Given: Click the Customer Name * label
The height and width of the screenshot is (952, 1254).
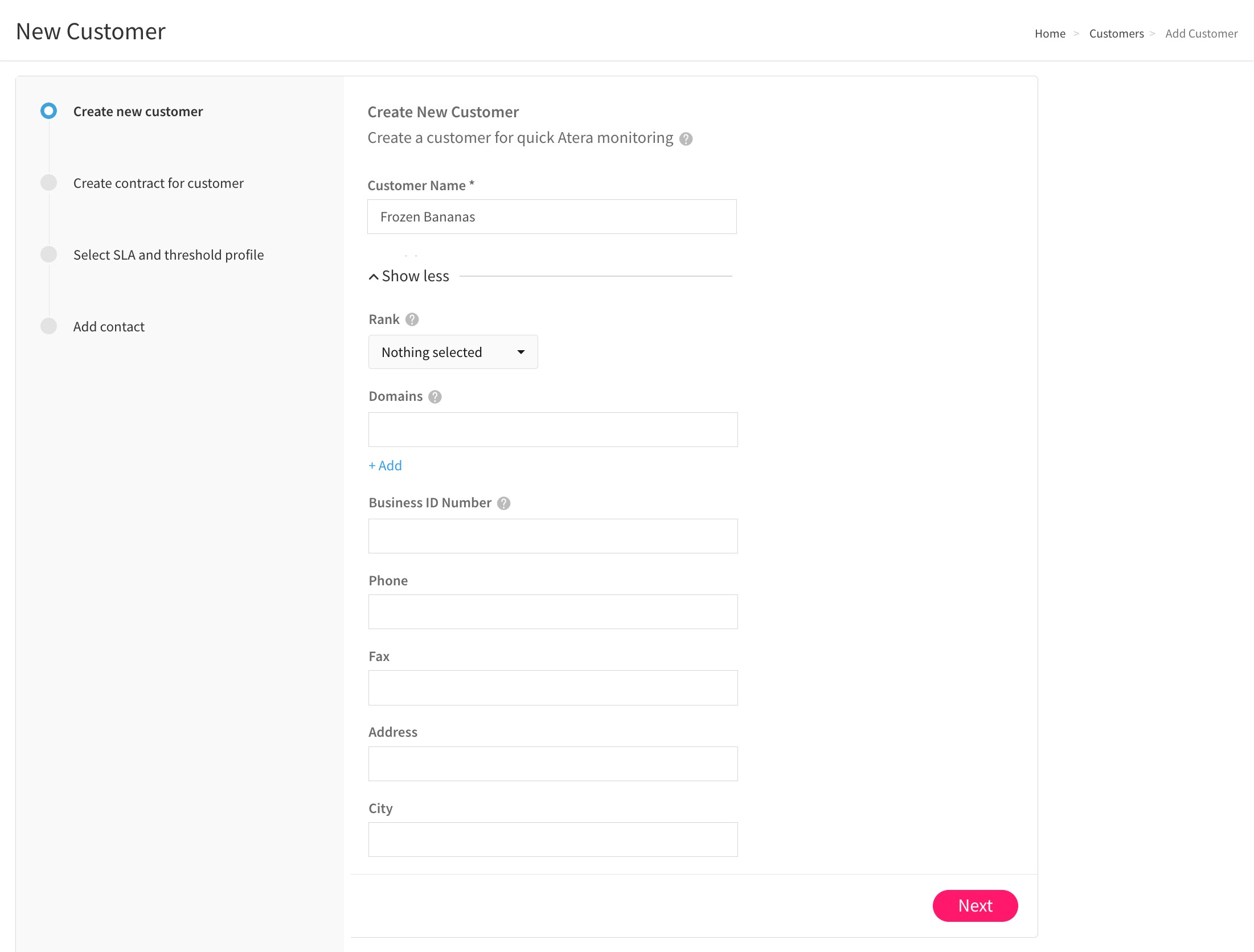Looking at the screenshot, I should pyautogui.click(x=421, y=186).
